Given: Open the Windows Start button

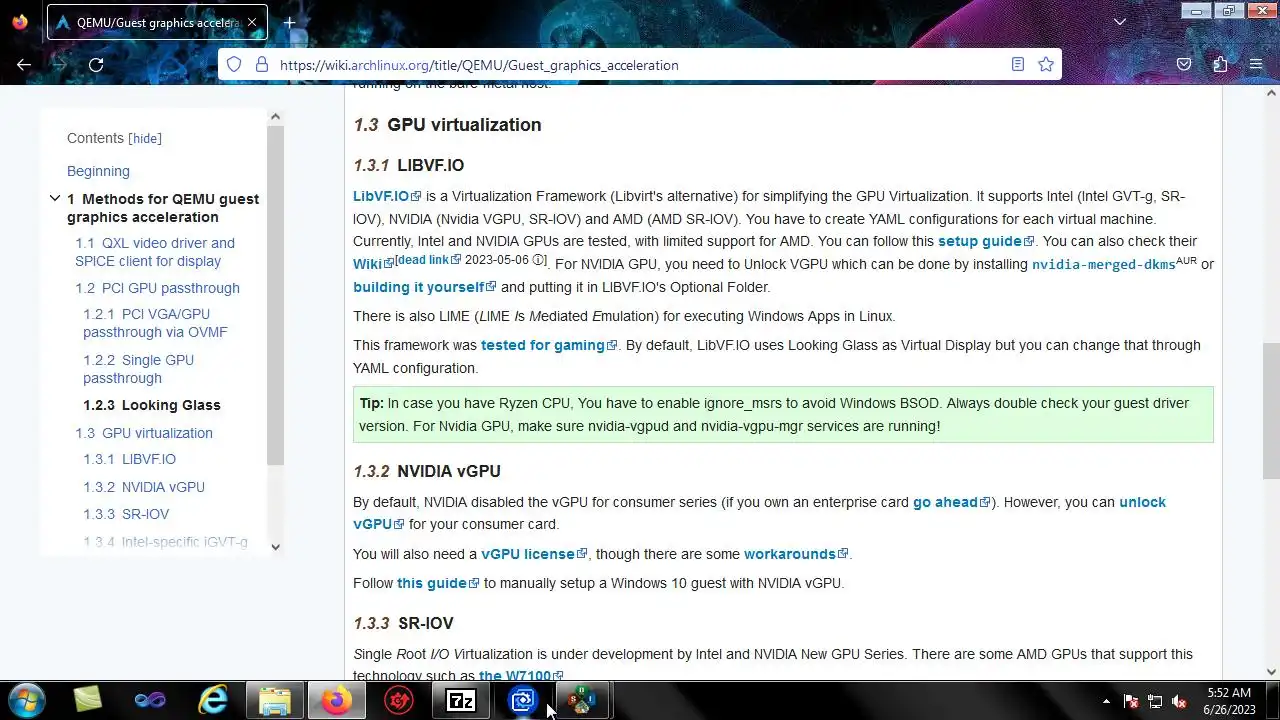Looking at the screenshot, I should coord(25,700).
